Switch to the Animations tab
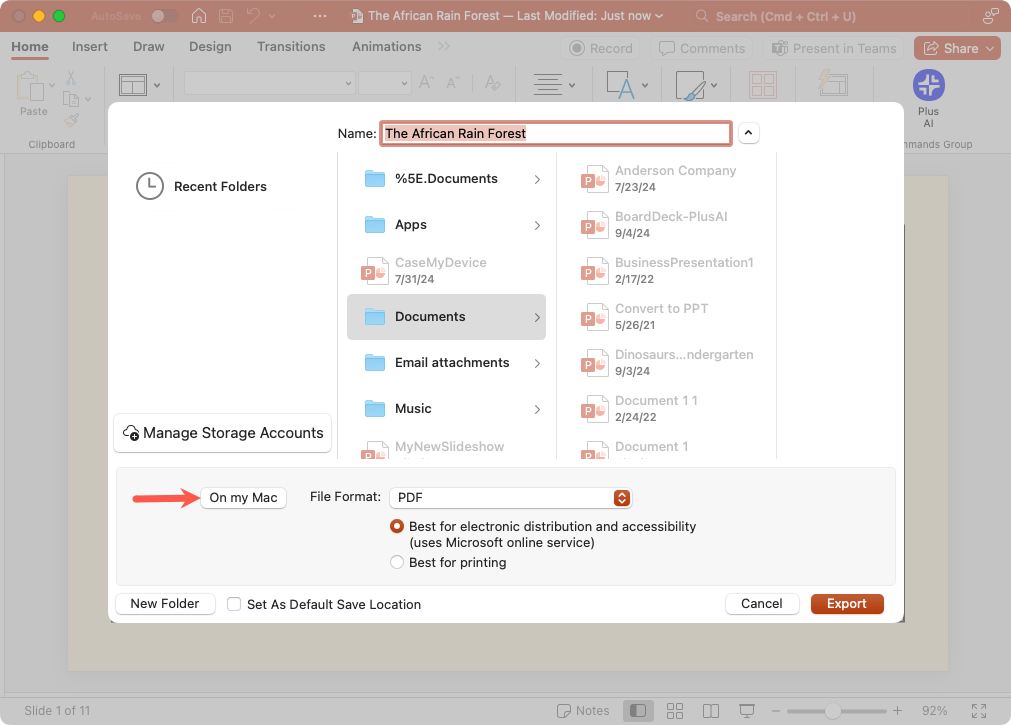Viewport: 1011px width, 725px height. coord(386,46)
